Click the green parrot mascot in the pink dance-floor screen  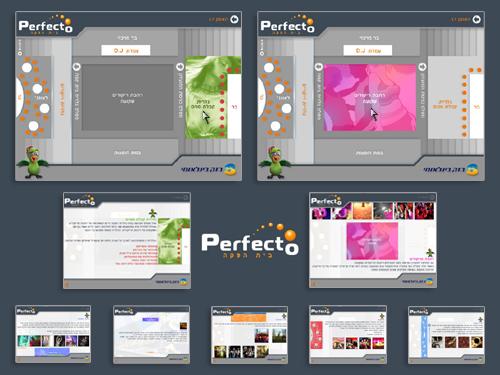pos(275,162)
